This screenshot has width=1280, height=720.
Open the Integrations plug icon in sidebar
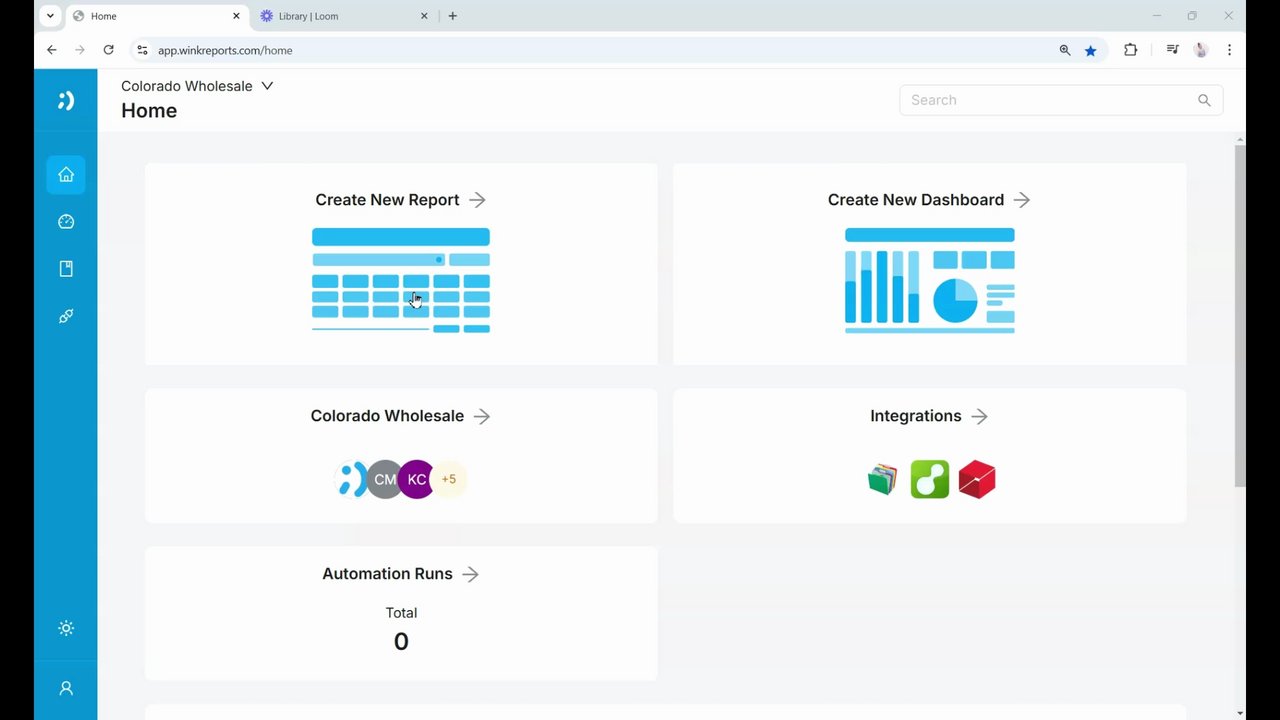66,316
